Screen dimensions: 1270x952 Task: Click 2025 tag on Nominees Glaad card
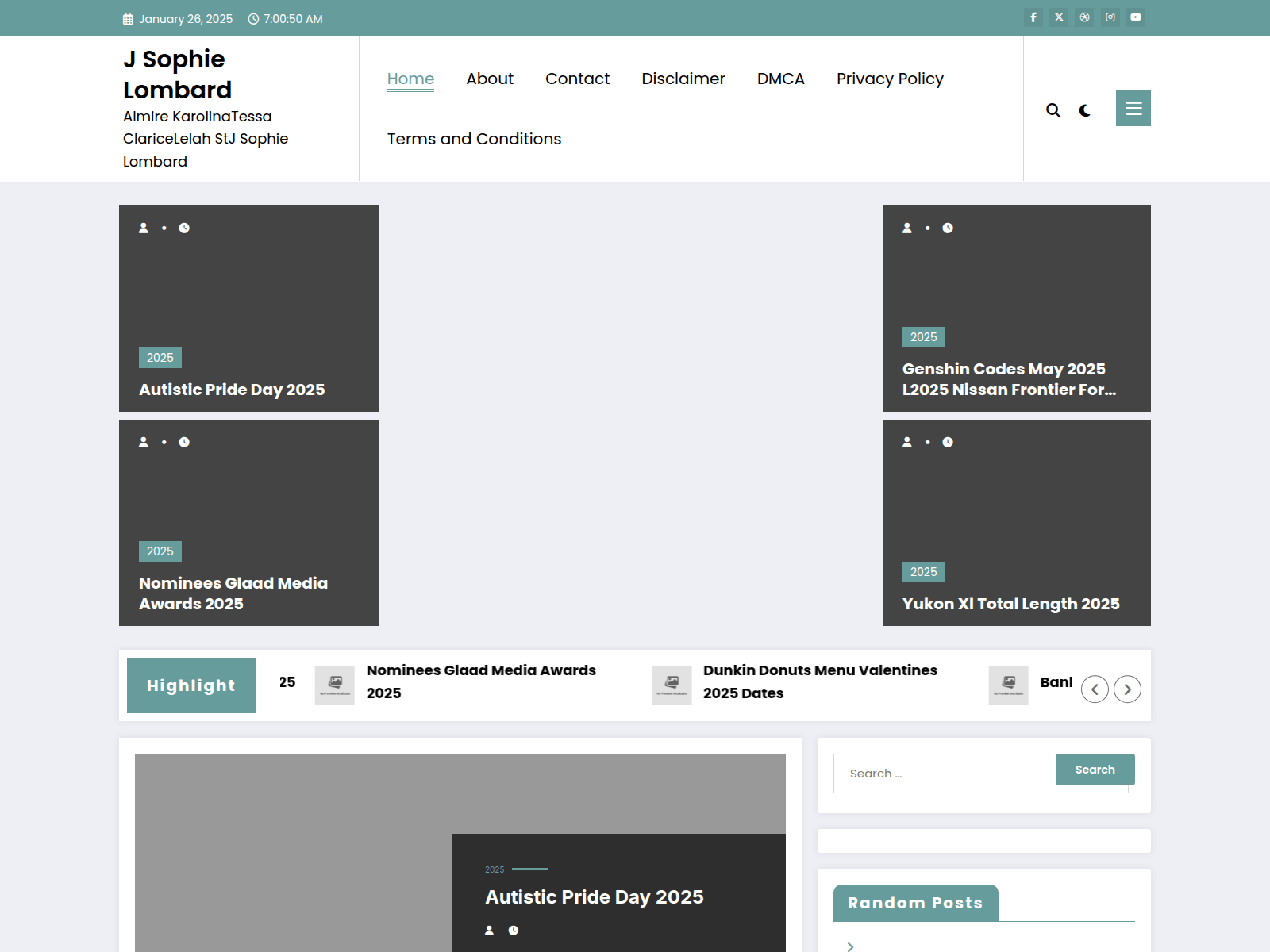160,551
